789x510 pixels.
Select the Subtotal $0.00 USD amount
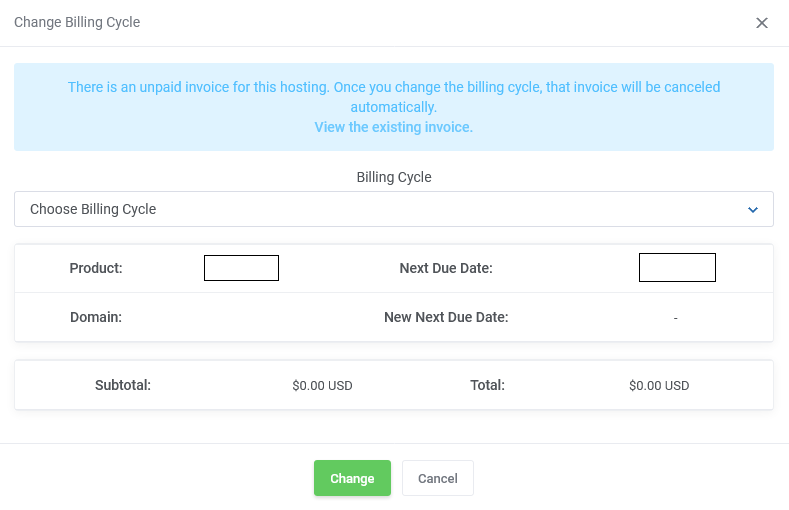pyautogui.click(x=322, y=386)
